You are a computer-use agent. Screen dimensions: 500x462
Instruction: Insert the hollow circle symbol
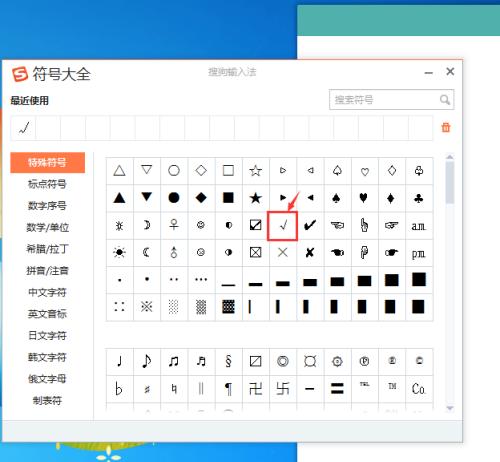174,171
